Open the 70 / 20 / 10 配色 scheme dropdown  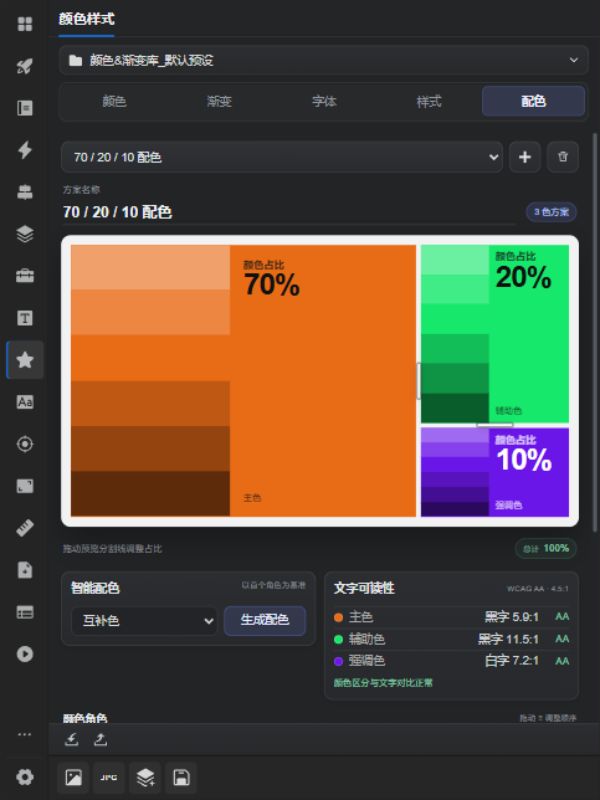pyautogui.click(x=282, y=157)
